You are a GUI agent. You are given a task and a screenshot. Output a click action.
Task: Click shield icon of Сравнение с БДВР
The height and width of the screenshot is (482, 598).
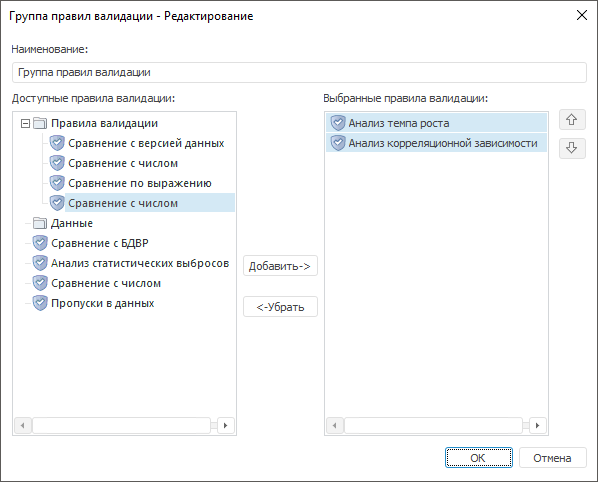[40, 243]
